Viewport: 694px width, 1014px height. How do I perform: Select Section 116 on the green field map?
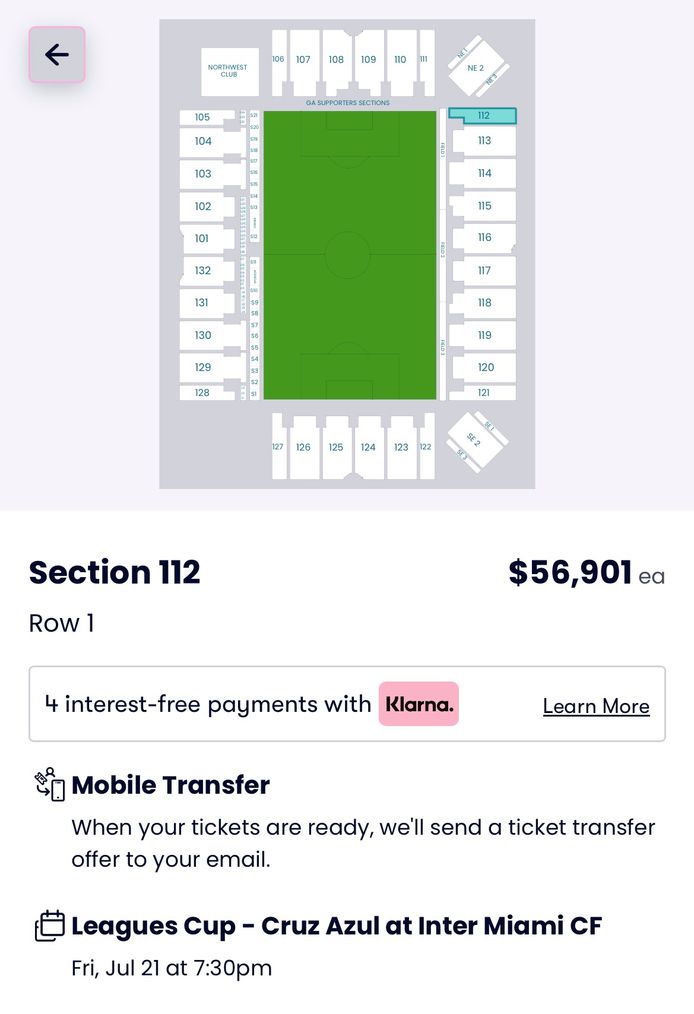coord(483,238)
